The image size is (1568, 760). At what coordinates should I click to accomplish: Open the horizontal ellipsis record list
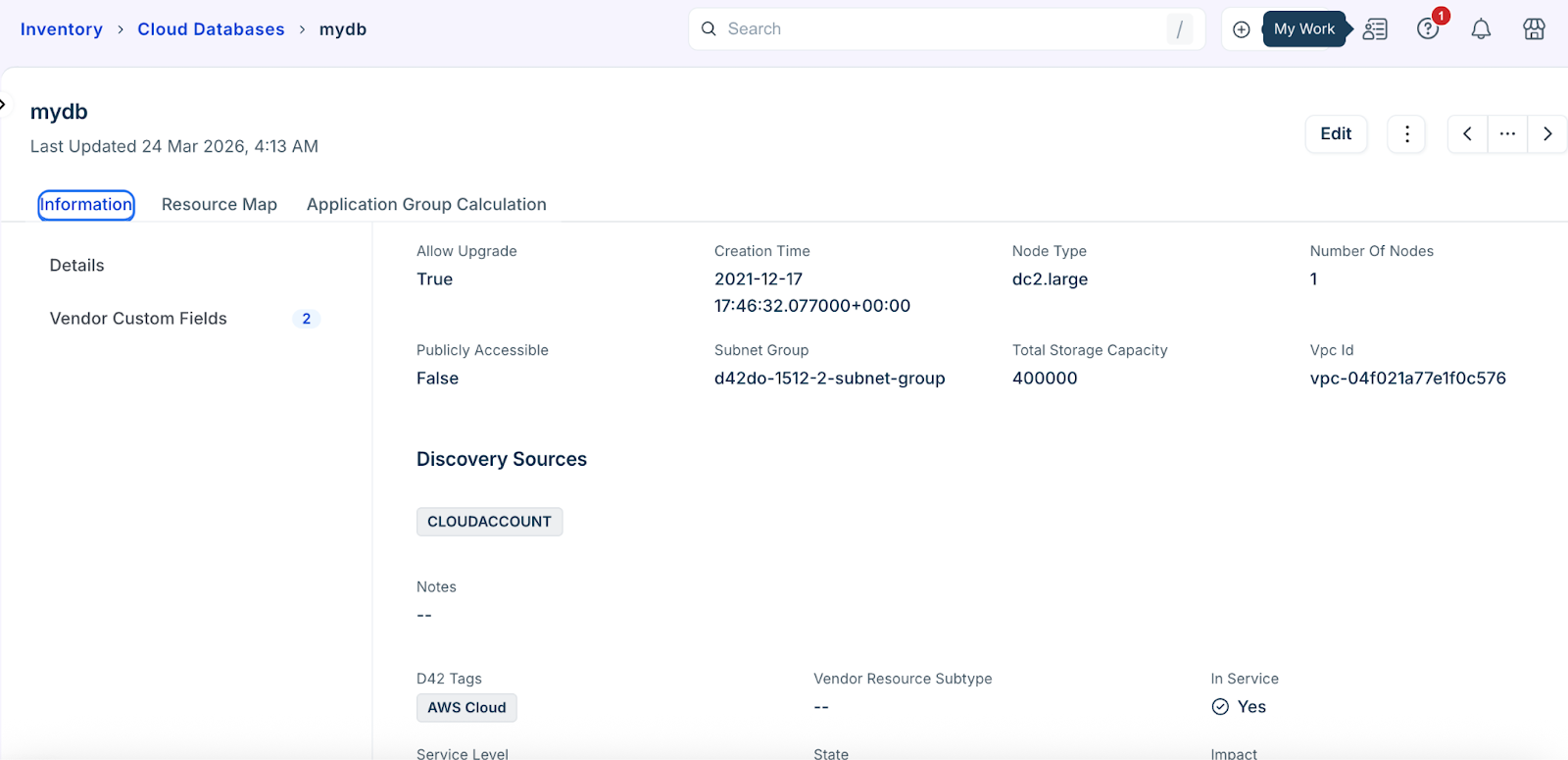pos(1507,133)
